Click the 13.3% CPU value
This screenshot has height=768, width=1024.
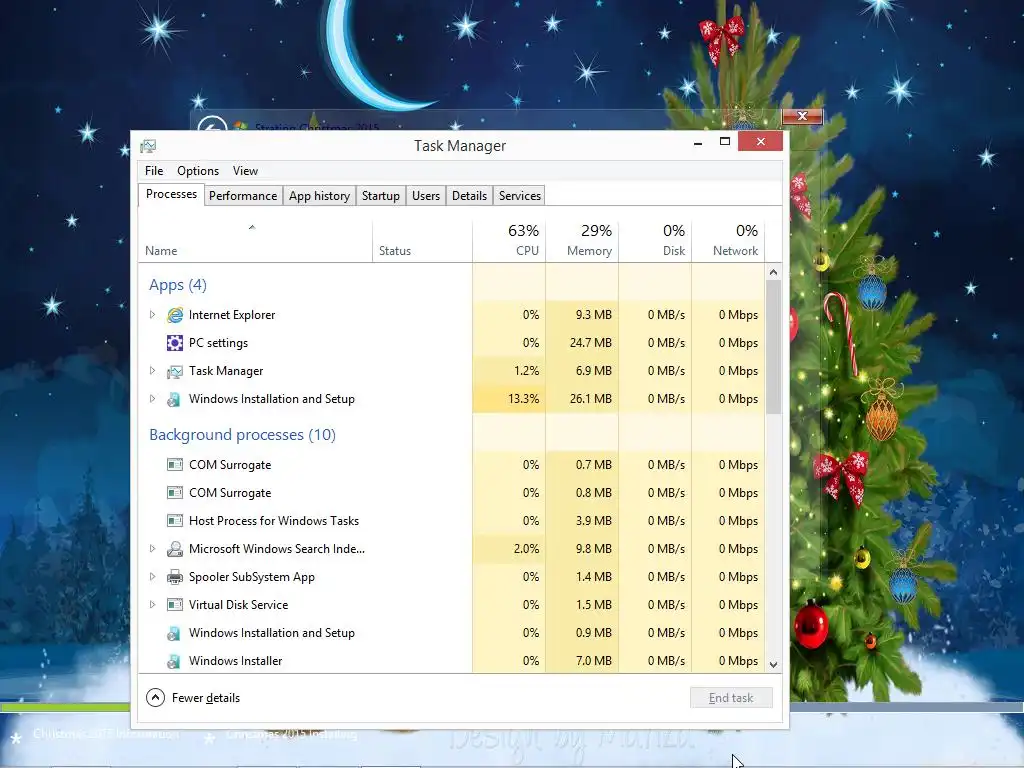pyautogui.click(x=523, y=399)
